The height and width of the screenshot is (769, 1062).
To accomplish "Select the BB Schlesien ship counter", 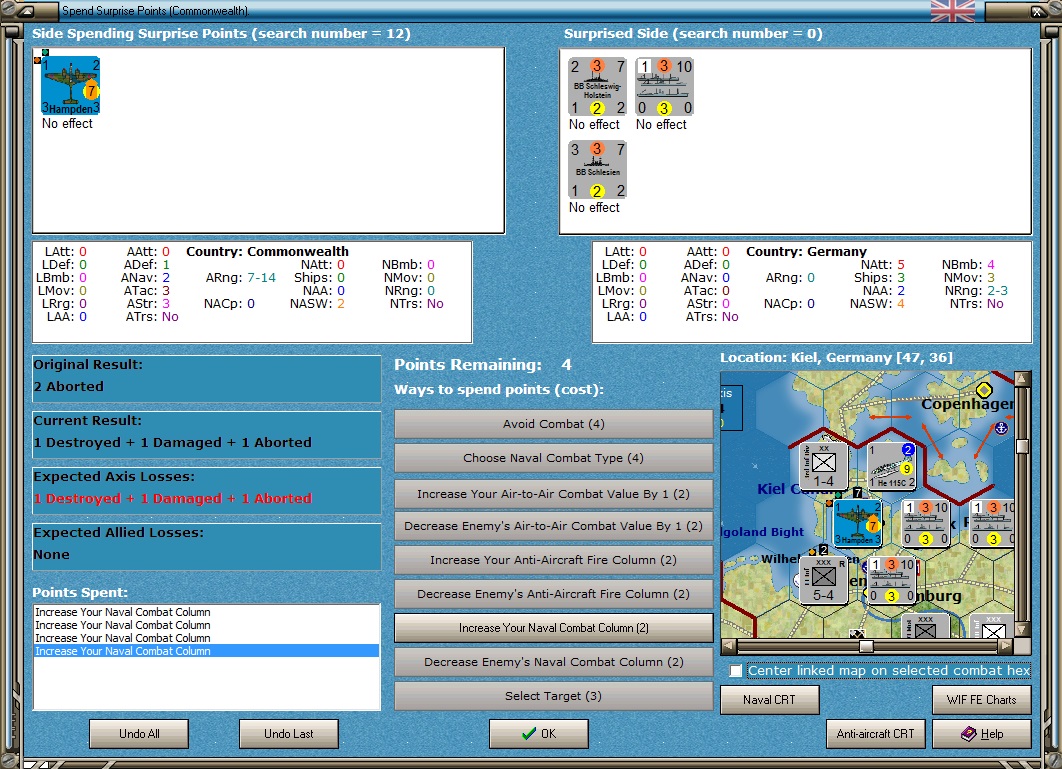I will pos(597,170).
